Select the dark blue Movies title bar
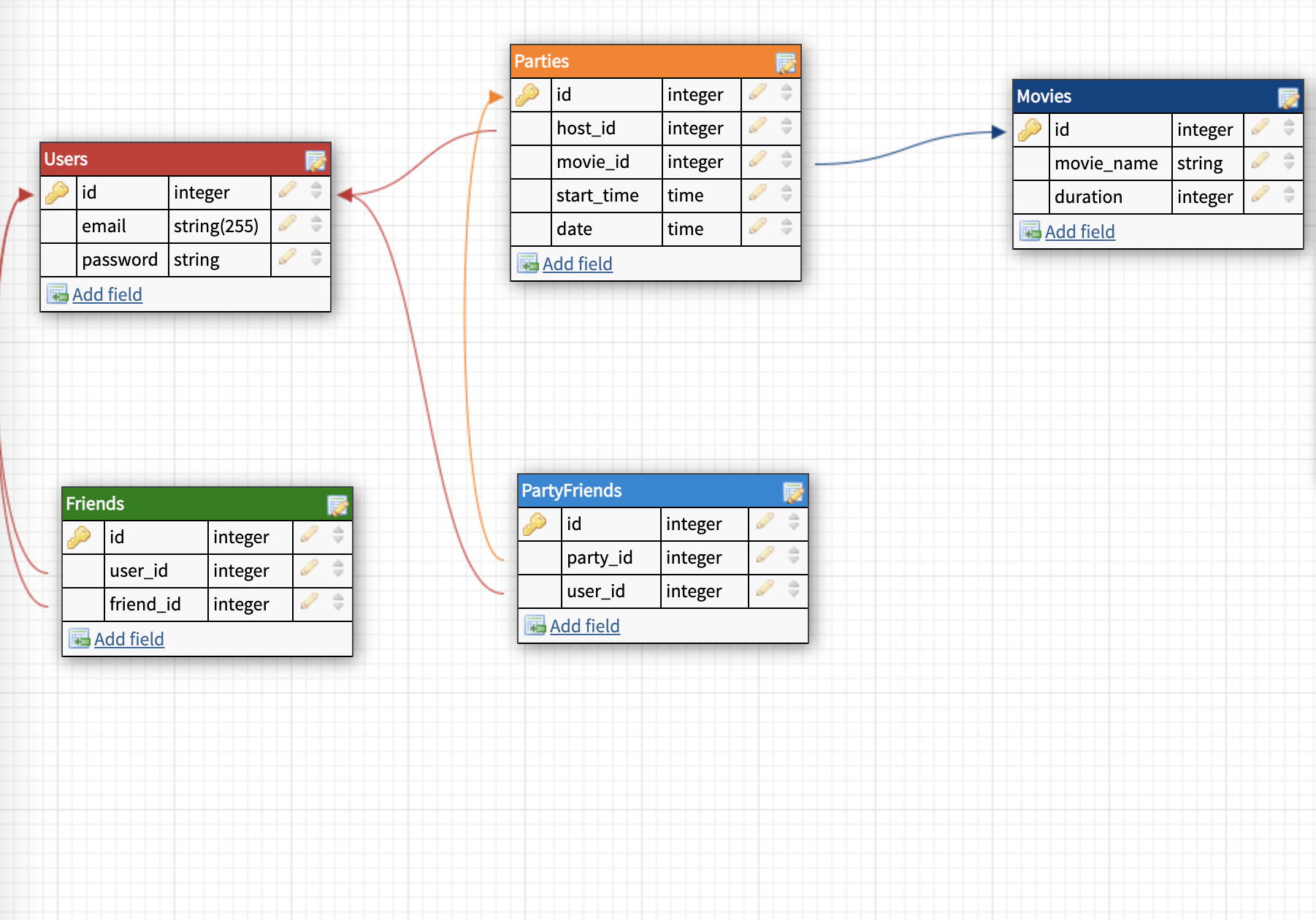The image size is (1316, 920). [1158, 96]
